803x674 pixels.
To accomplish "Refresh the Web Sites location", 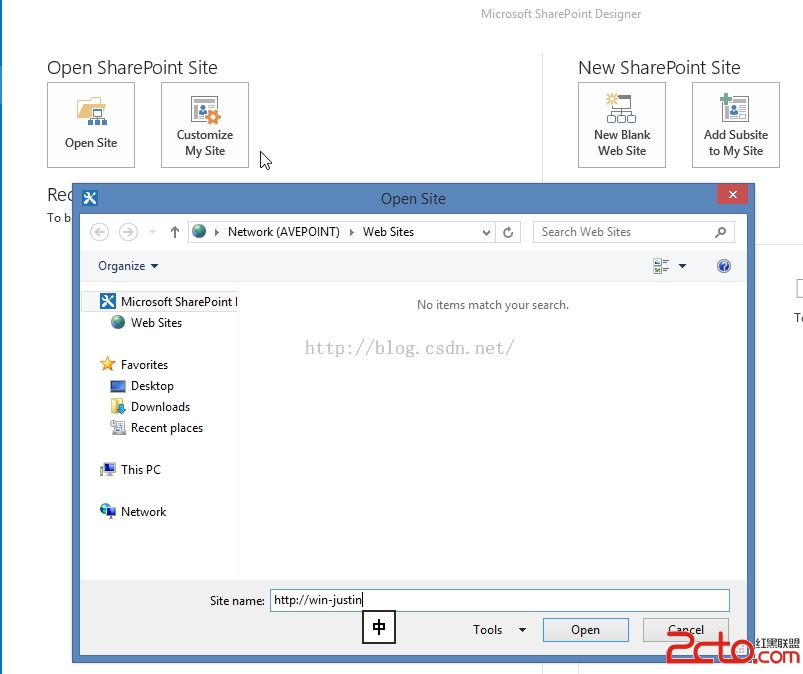I will (508, 233).
